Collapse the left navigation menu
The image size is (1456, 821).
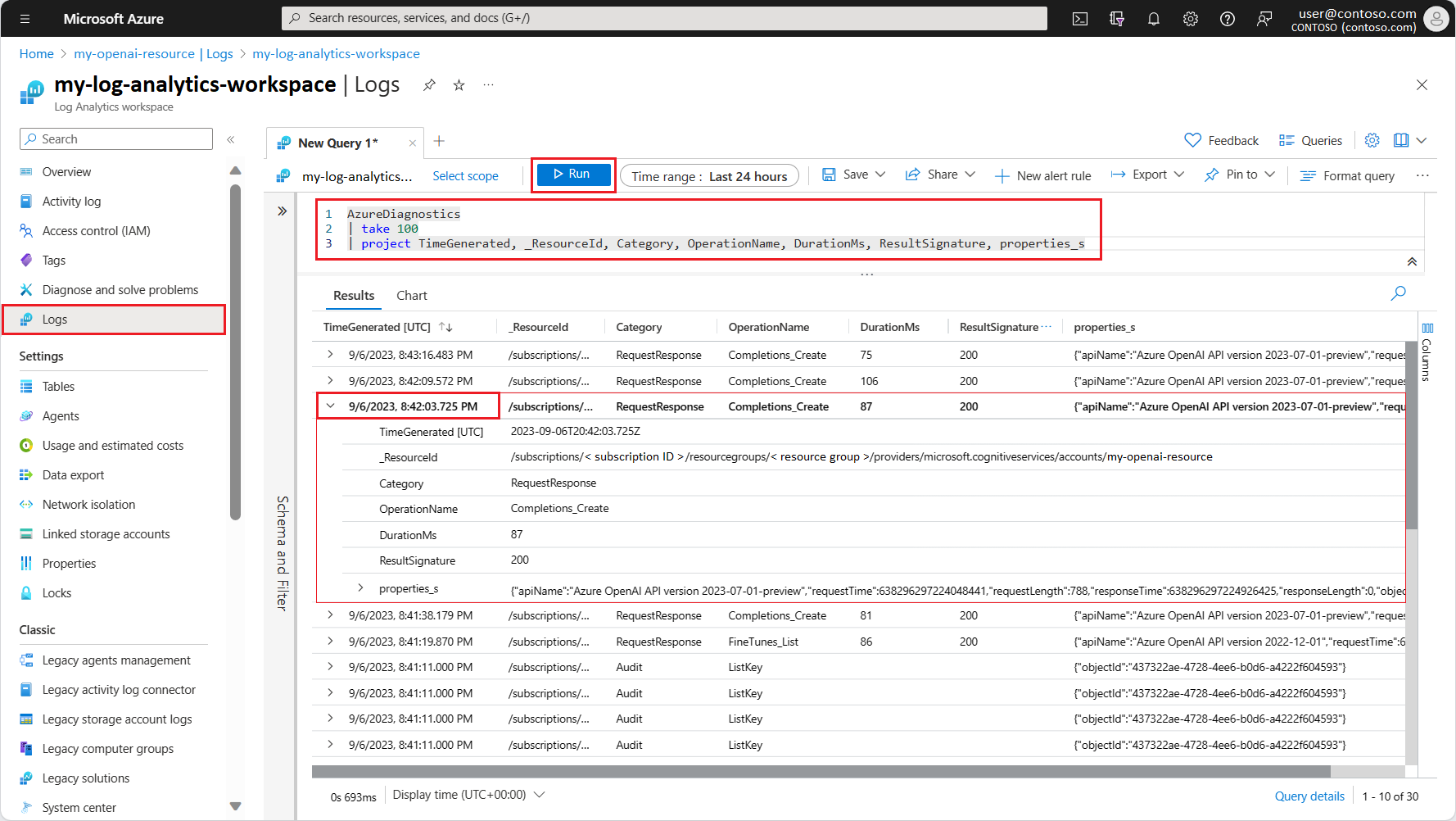click(x=231, y=139)
